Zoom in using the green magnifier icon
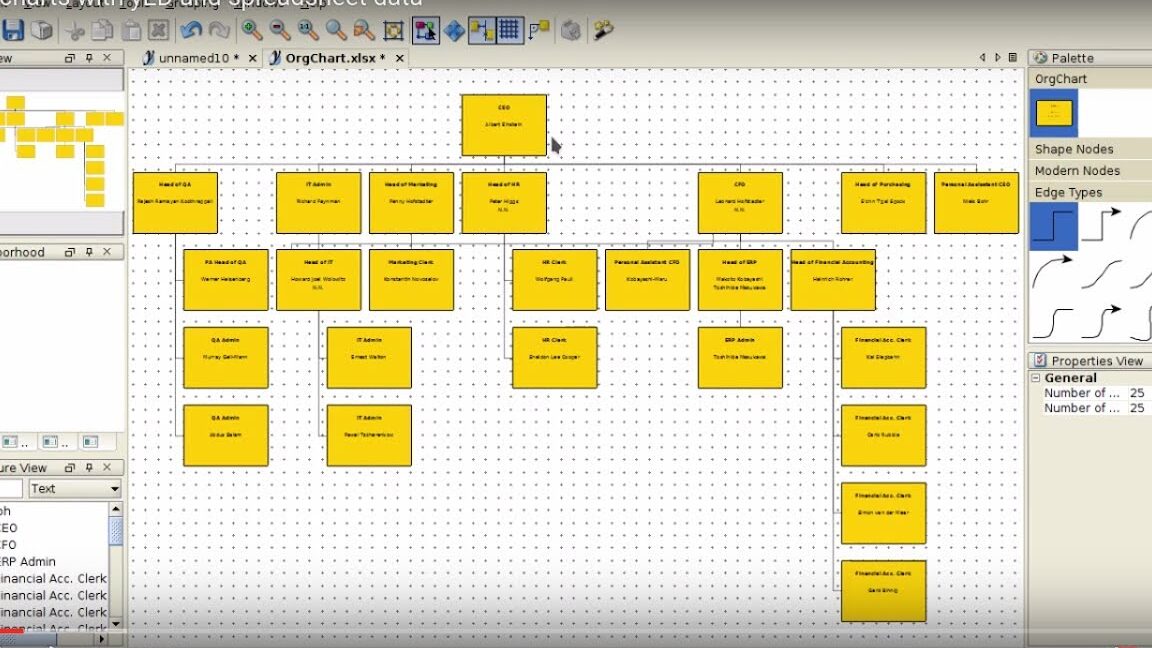The width and height of the screenshot is (1152, 648). click(x=250, y=29)
